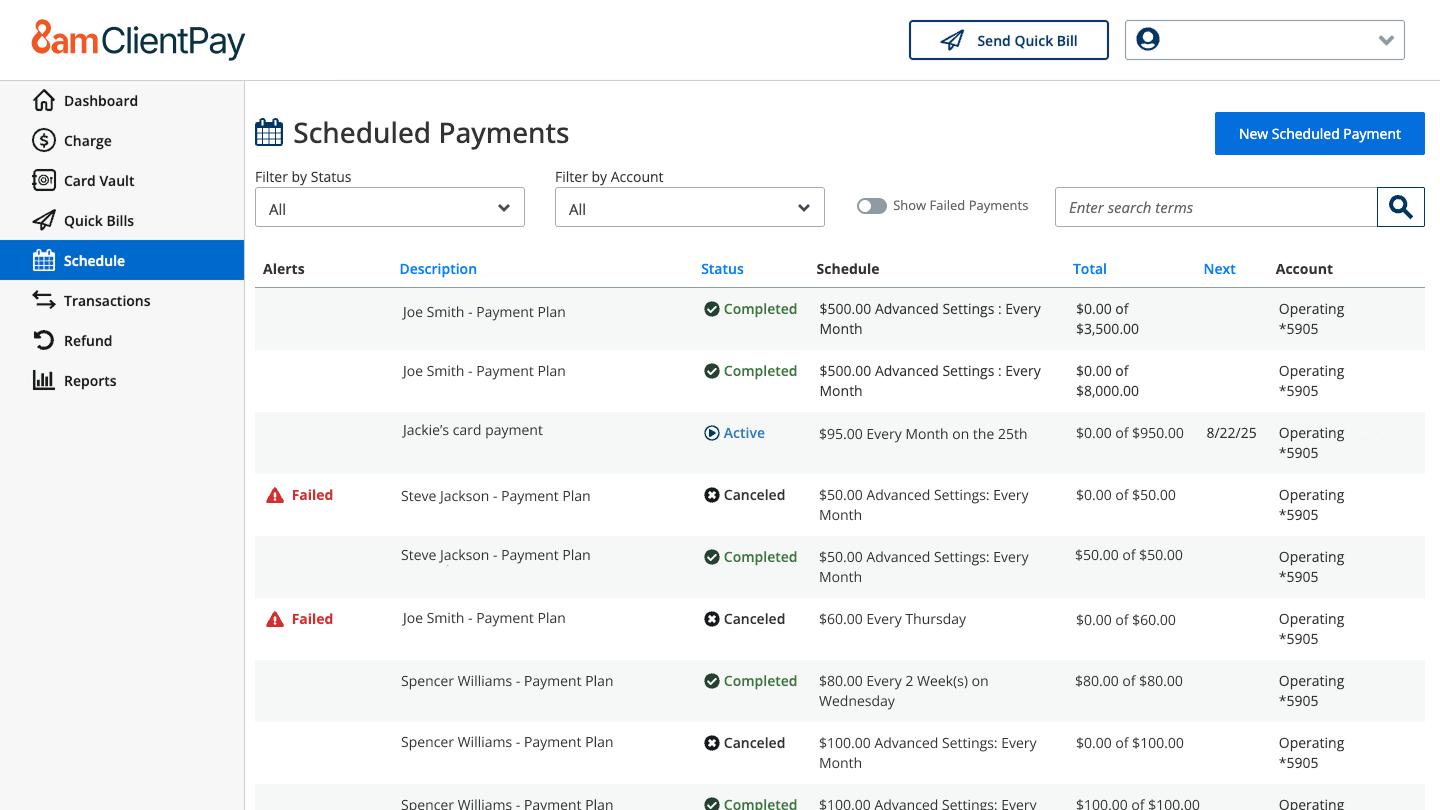Open the Filter by Status dropdown
The height and width of the screenshot is (810, 1440).
click(x=390, y=208)
